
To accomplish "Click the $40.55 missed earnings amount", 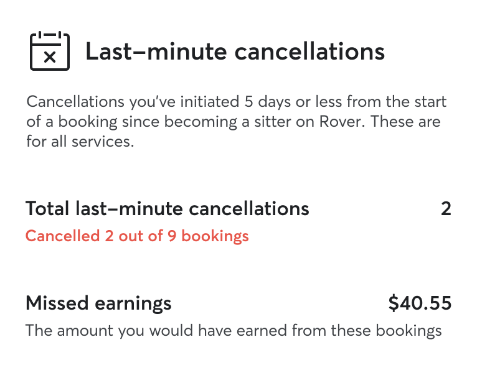I will [x=420, y=303].
